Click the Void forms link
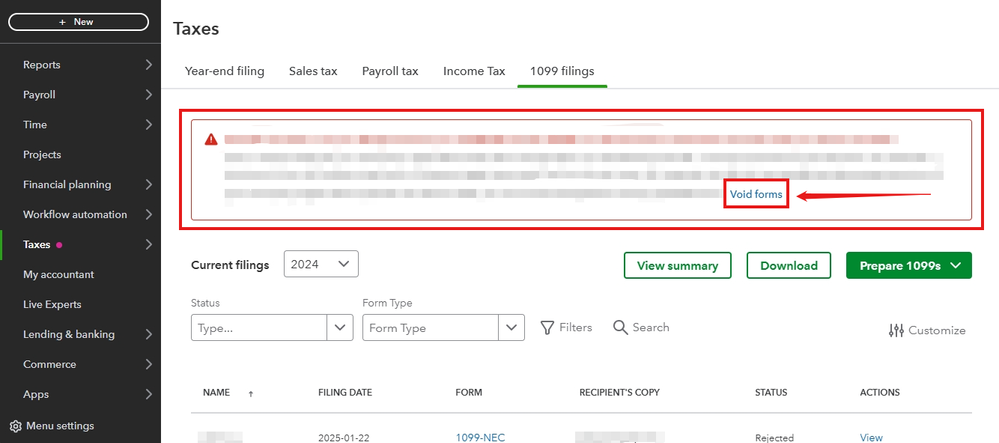Viewport: 999px width, 443px height. click(x=756, y=194)
